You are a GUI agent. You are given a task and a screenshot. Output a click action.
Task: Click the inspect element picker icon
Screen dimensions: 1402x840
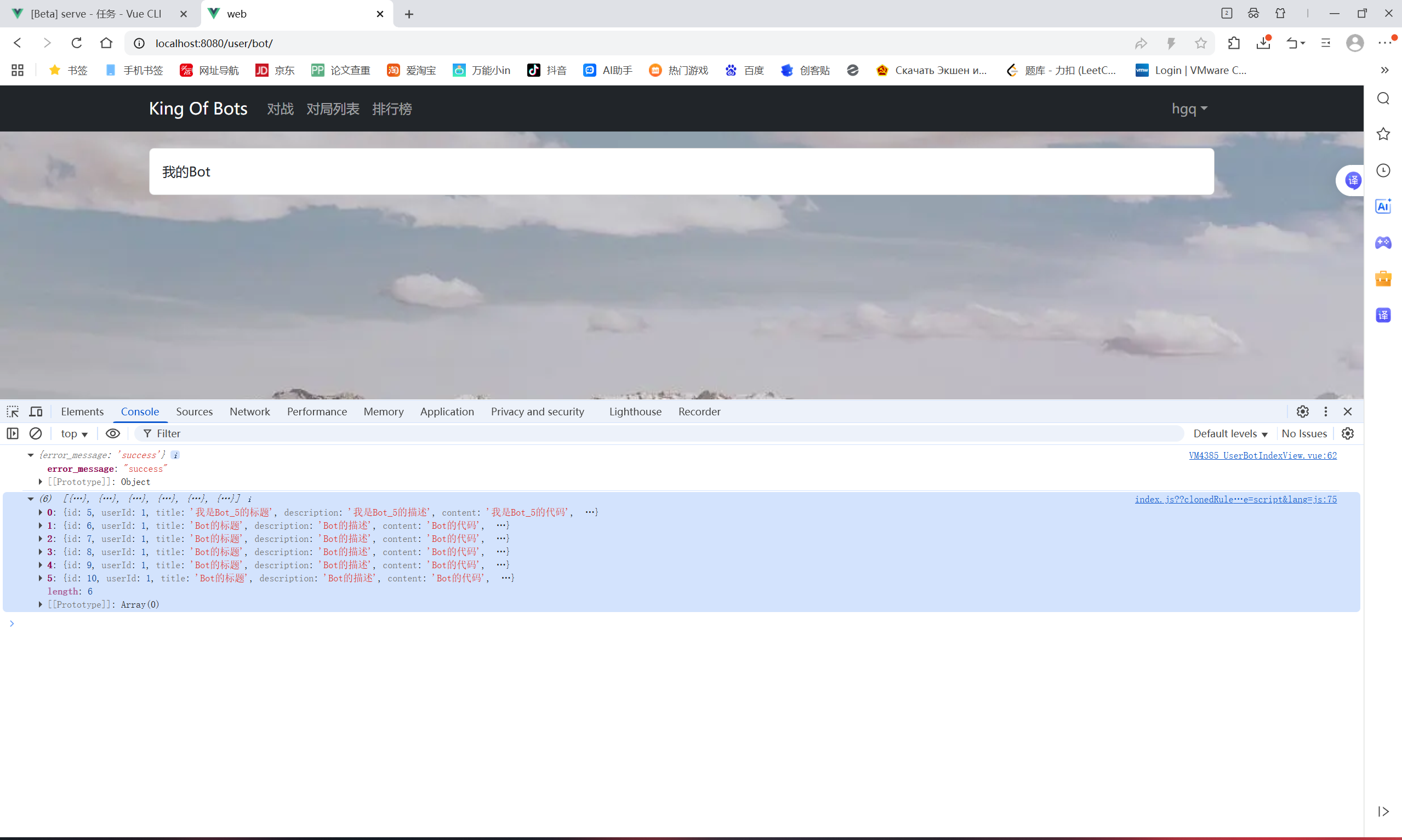pos(13,412)
